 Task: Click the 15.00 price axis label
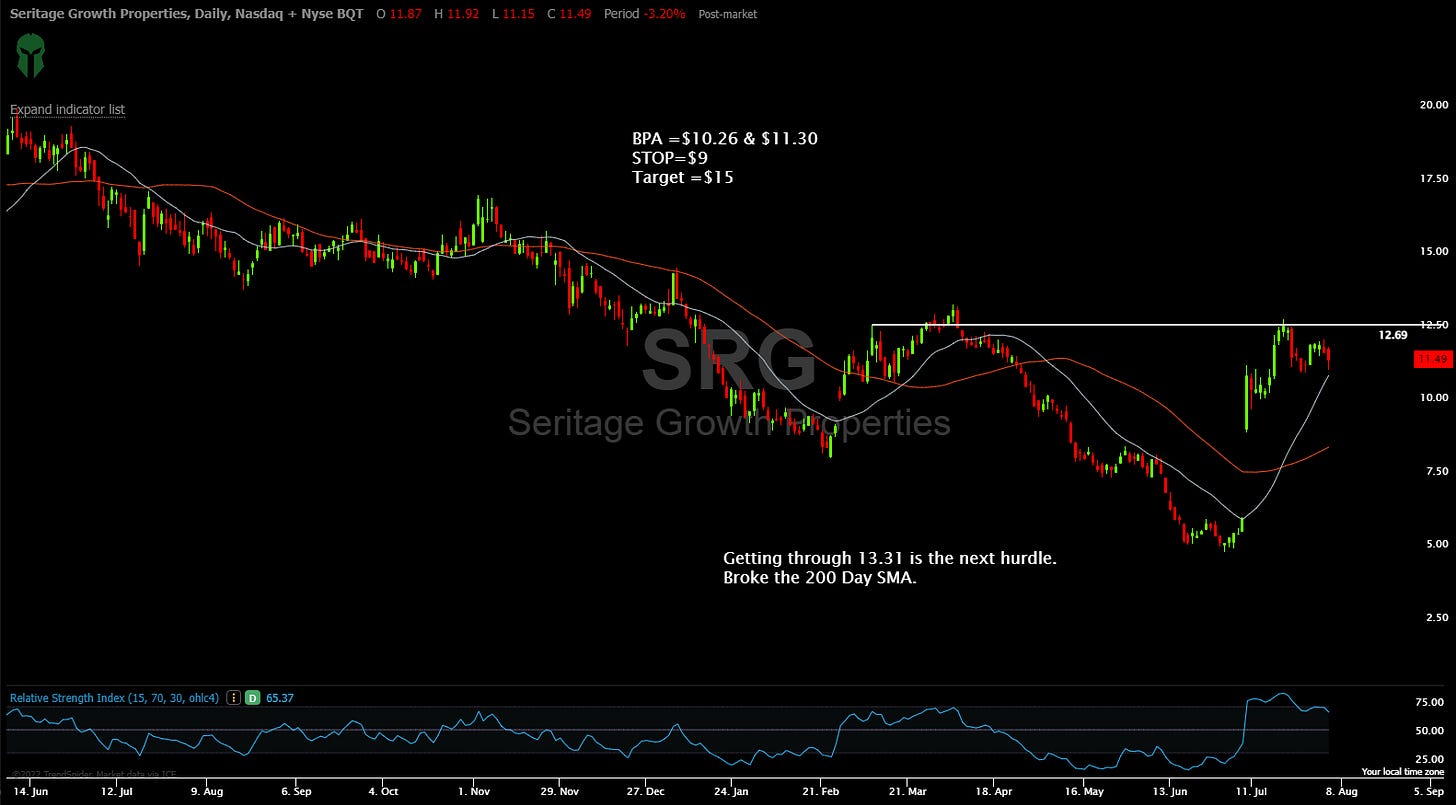1433,251
